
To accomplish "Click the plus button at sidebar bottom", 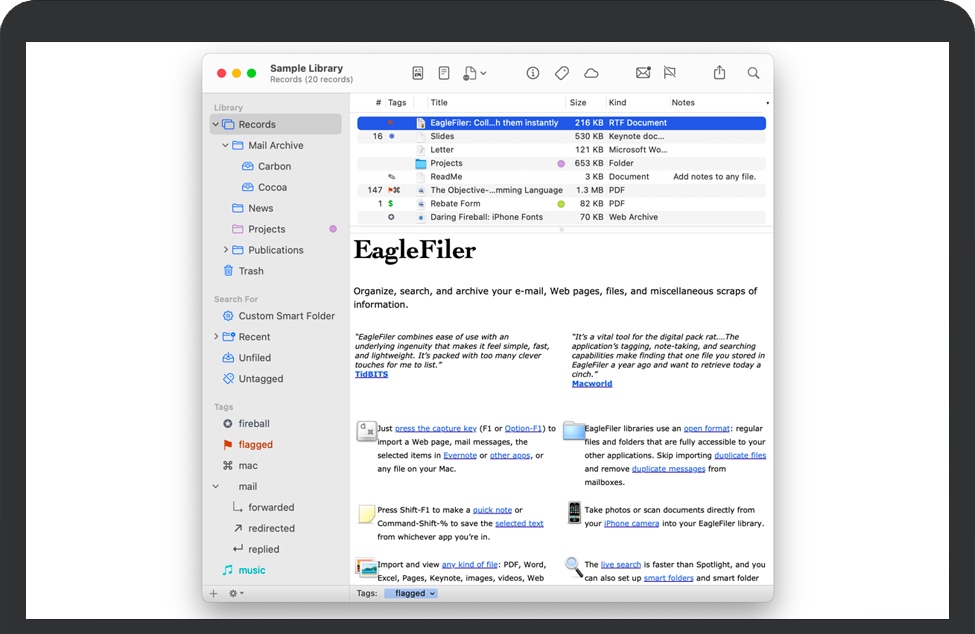I will [x=213, y=593].
